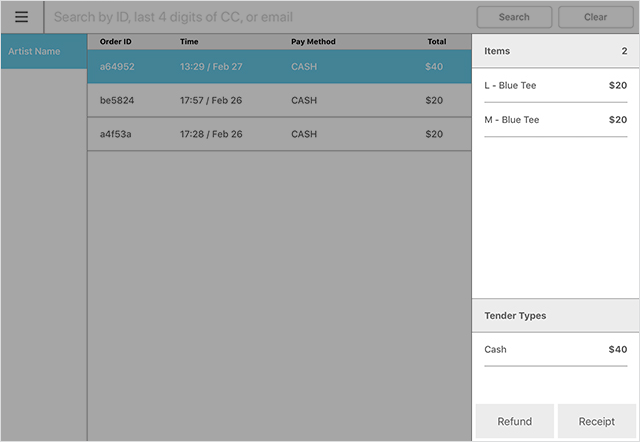Image resolution: width=640 pixels, height=442 pixels.
Task: Click the order search input field
Action: coord(260,17)
